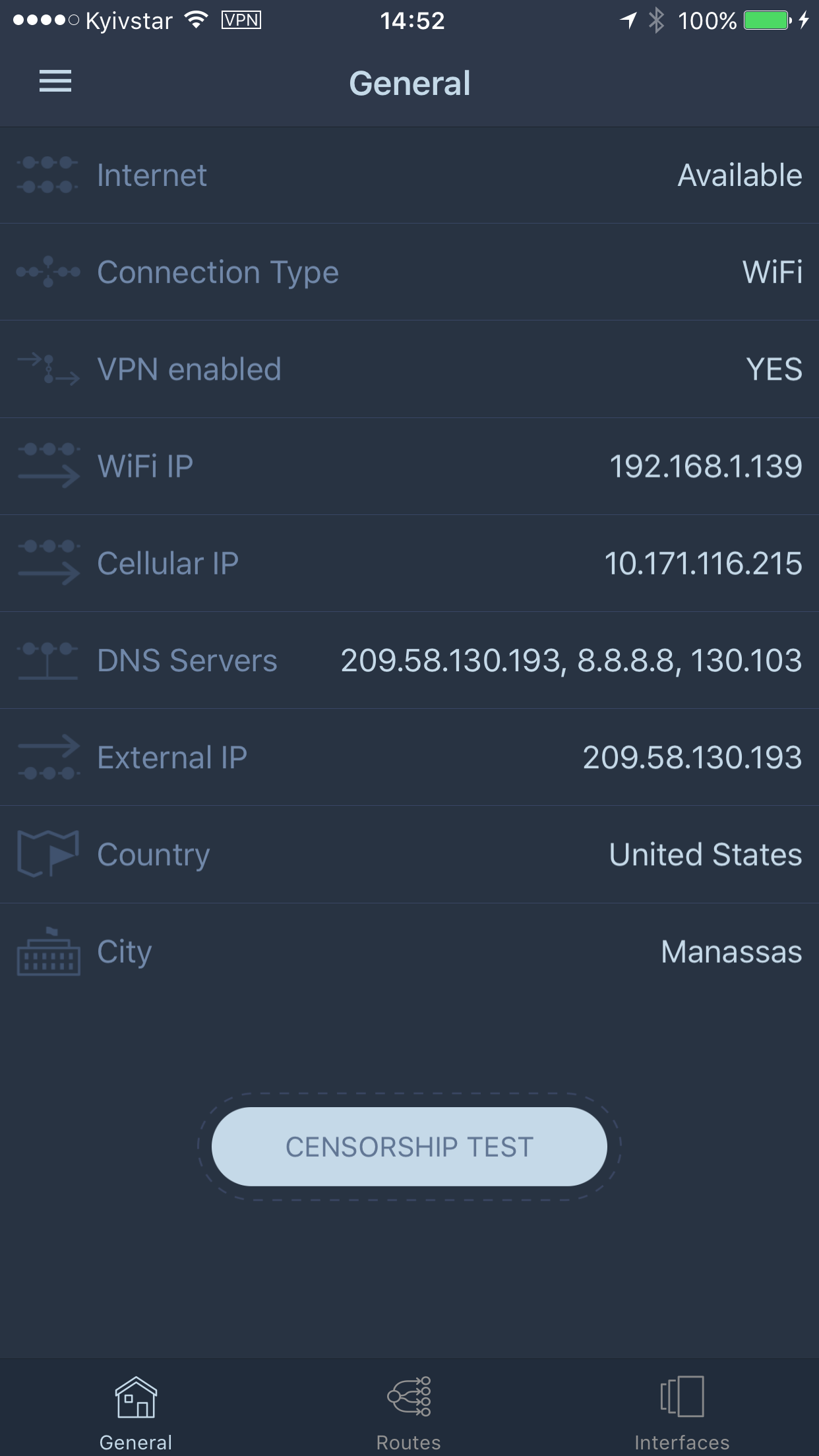Tap the Country flag map icon
819x1456 pixels.
tap(47, 855)
